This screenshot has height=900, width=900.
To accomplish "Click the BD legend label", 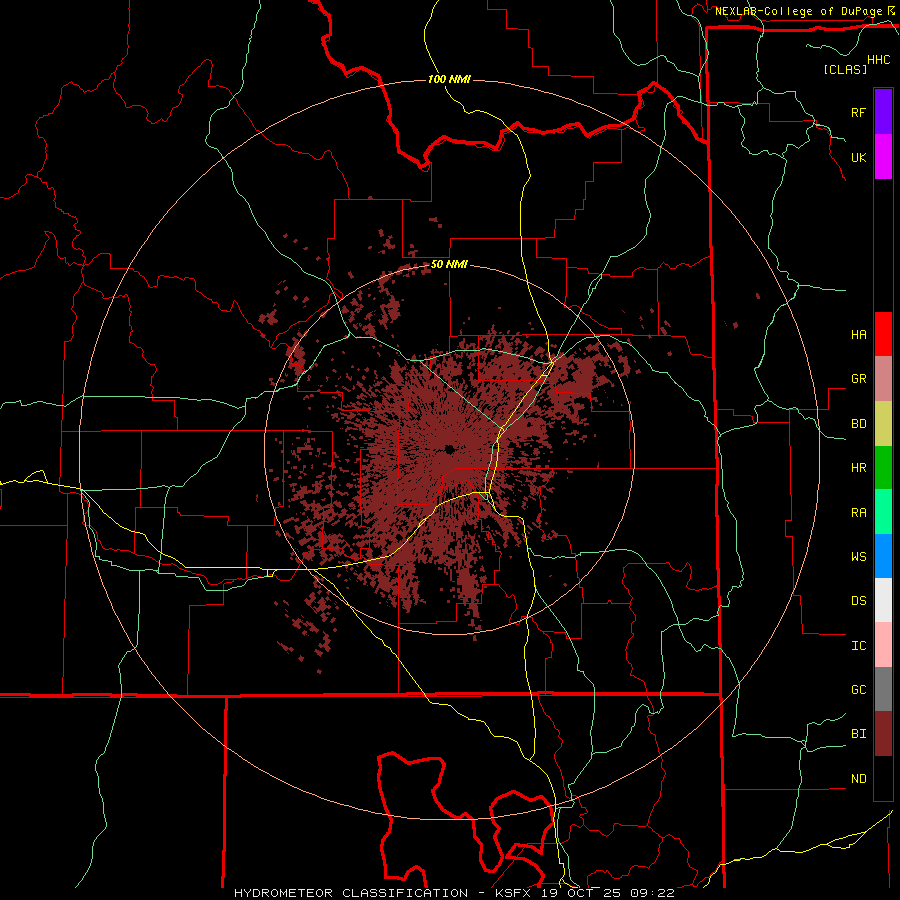I will click(859, 424).
